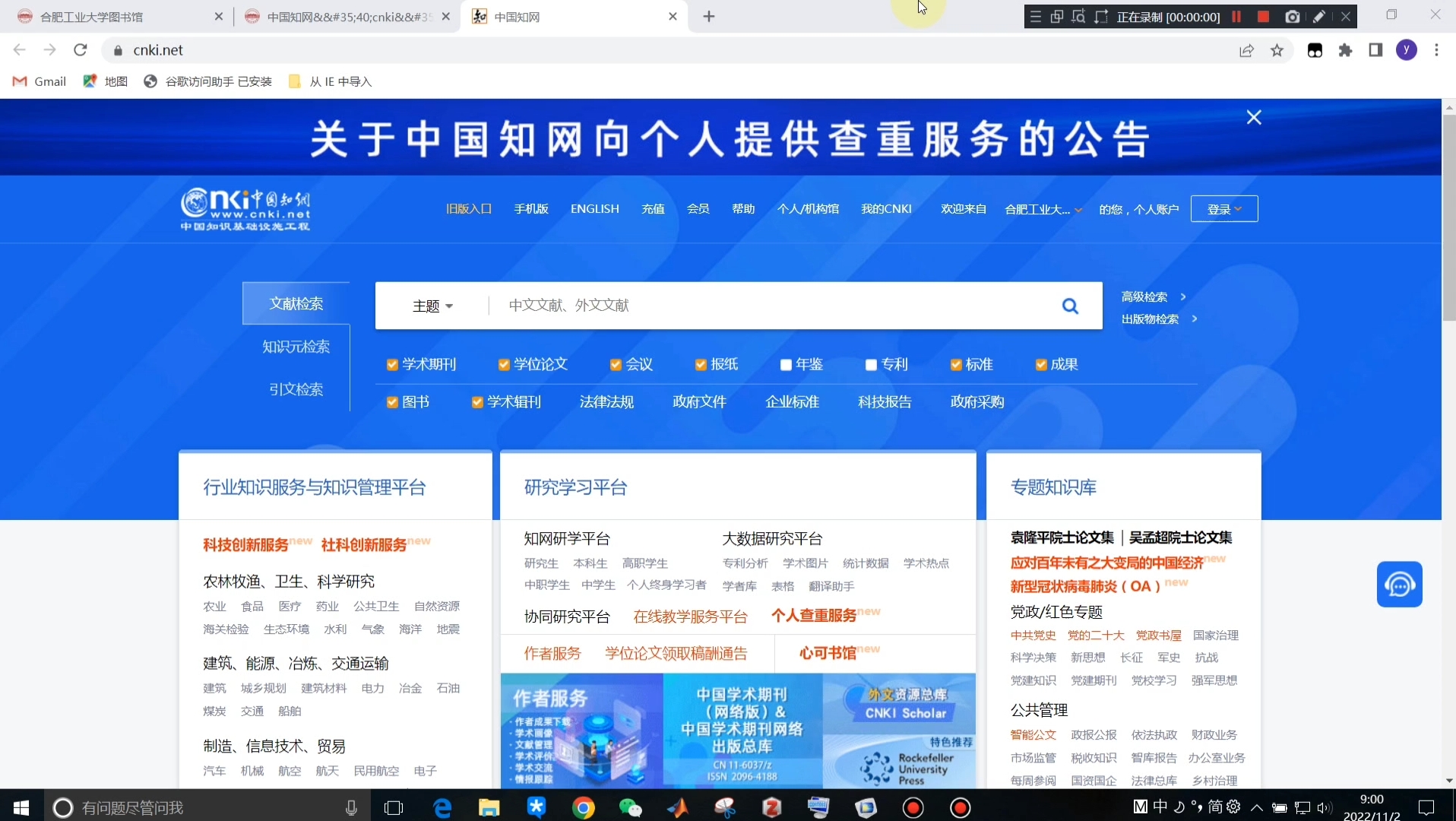
Task: Take a snapshot with the recorder camera icon
Action: point(1292,17)
